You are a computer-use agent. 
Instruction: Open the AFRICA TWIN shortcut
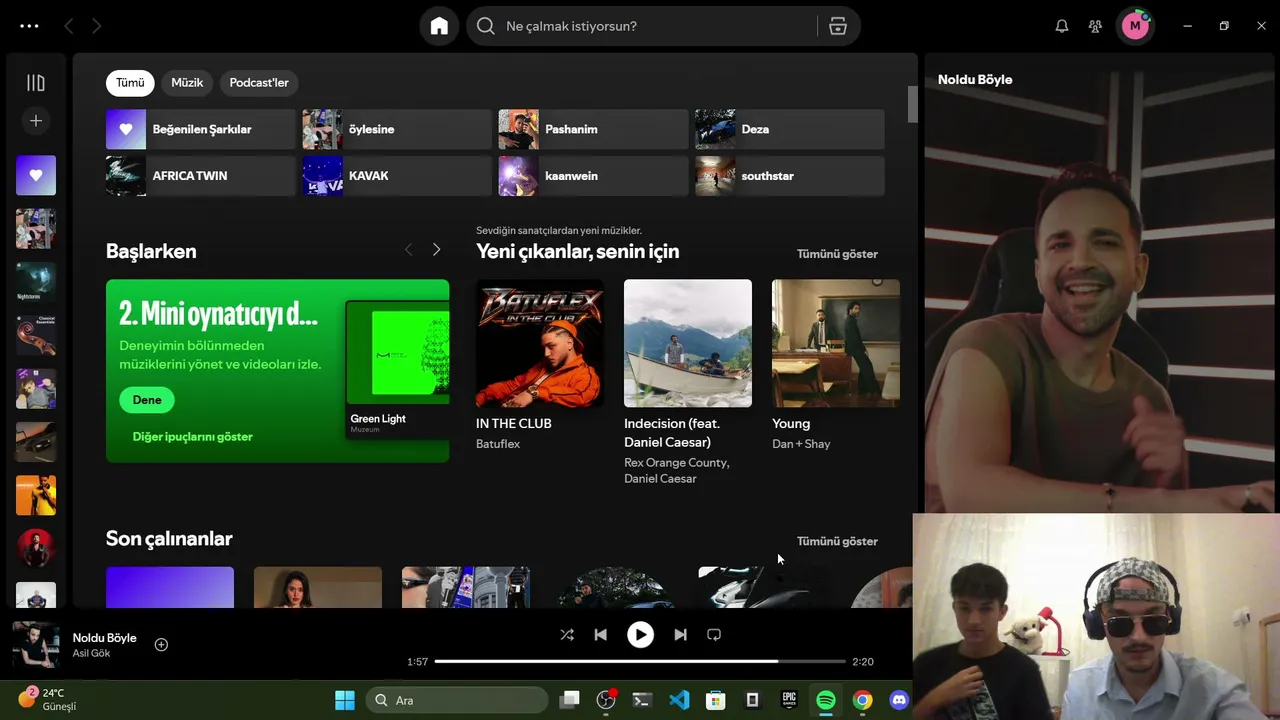(x=201, y=176)
